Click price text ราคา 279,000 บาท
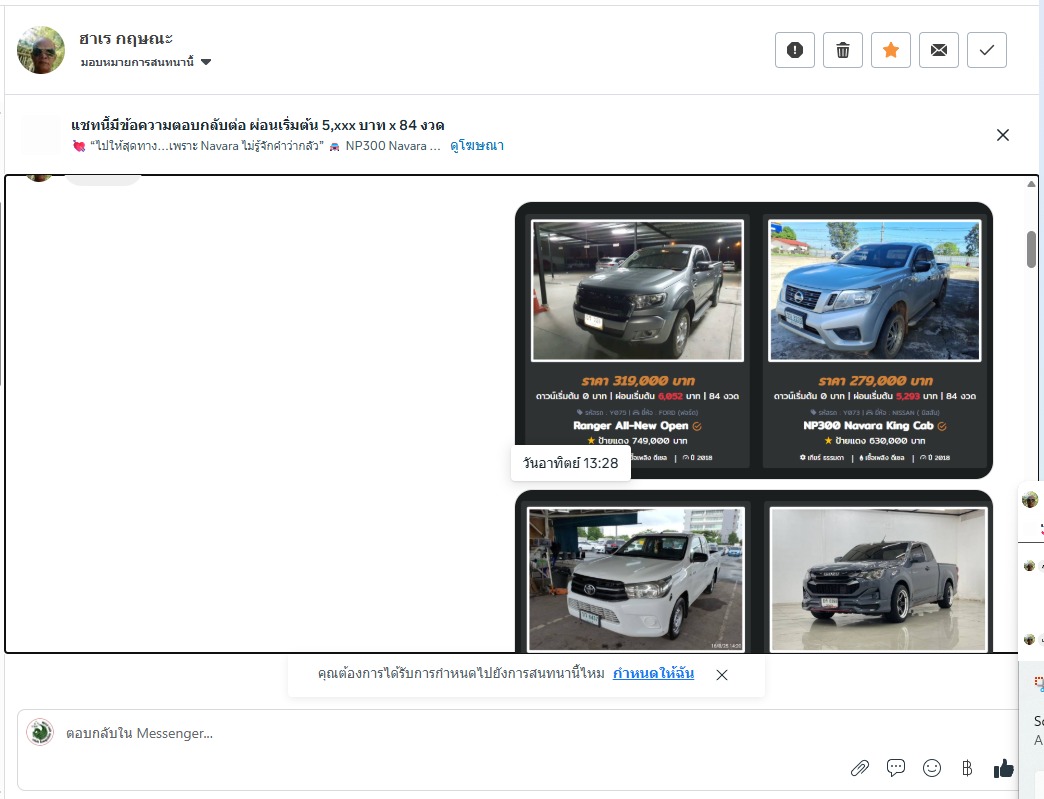Image resolution: width=1044 pixels, height=799 pixels. click(x=875, y=381)
